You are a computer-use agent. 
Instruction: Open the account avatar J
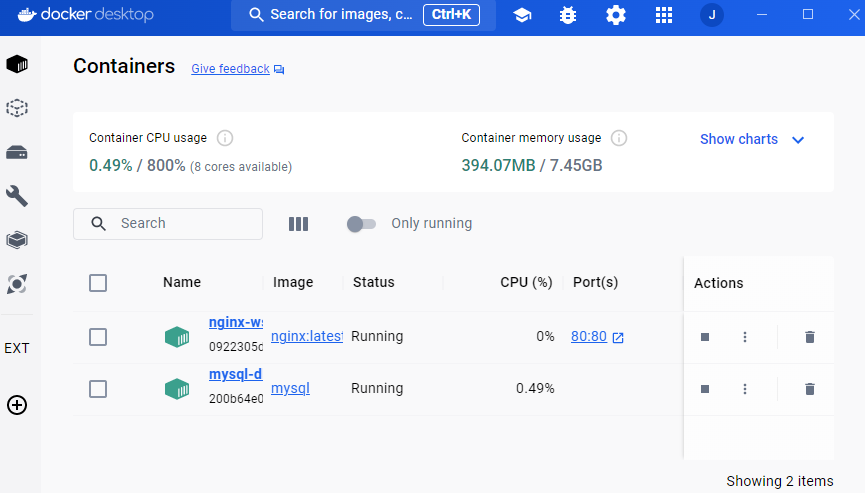[x=712, y=15]
